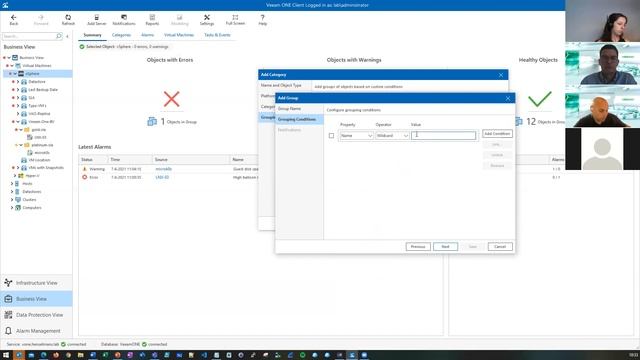Expand the Last Backup Date node
This screenshot has height=360, width=640.
(x=18, y=90)
